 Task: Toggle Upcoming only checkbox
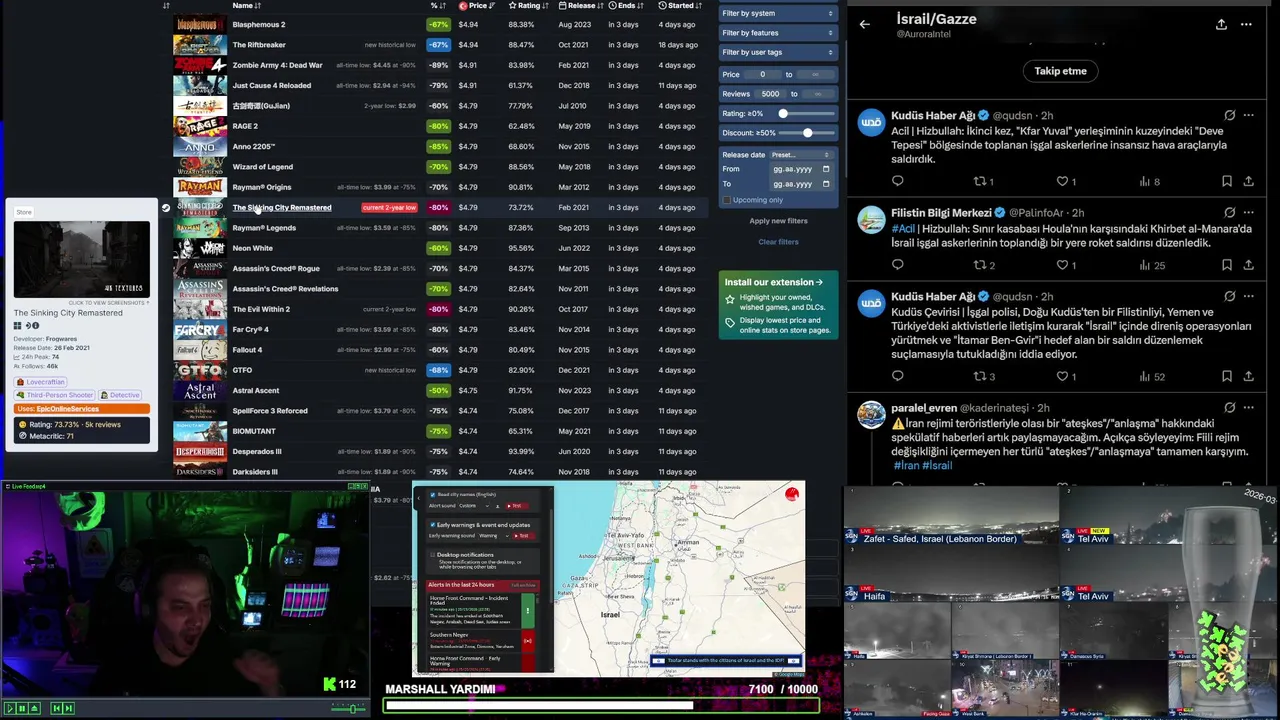(726, 200)
